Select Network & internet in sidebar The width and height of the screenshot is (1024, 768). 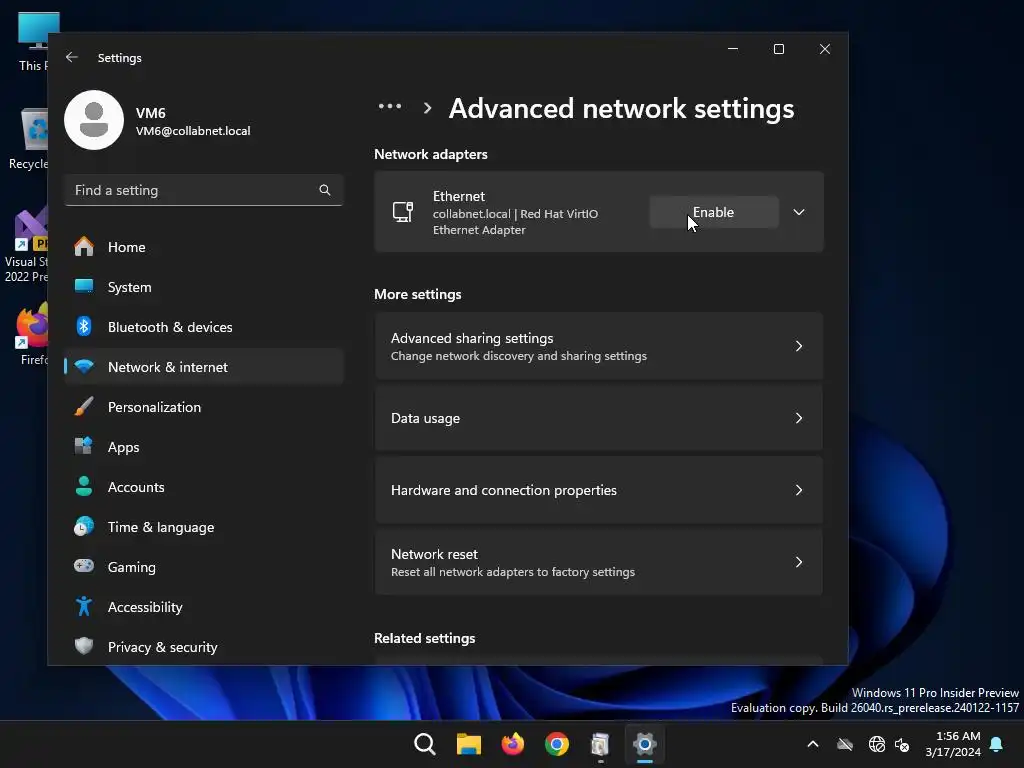coord(204,367)
